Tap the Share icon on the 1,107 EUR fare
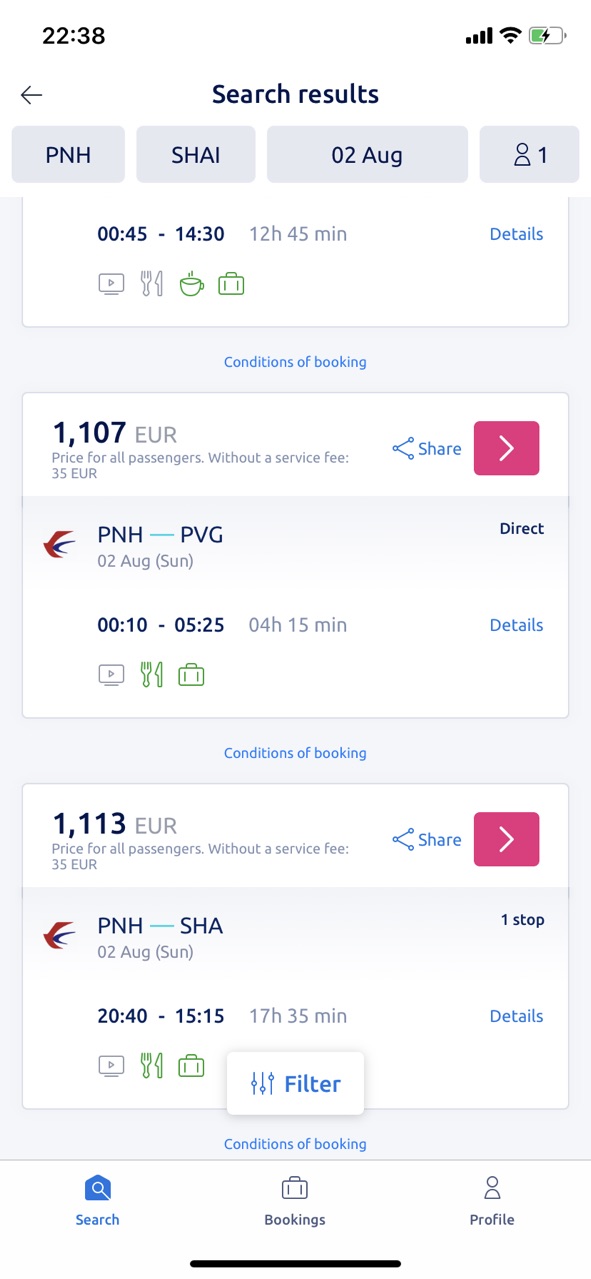591x1279 pixels. [403, 449]
